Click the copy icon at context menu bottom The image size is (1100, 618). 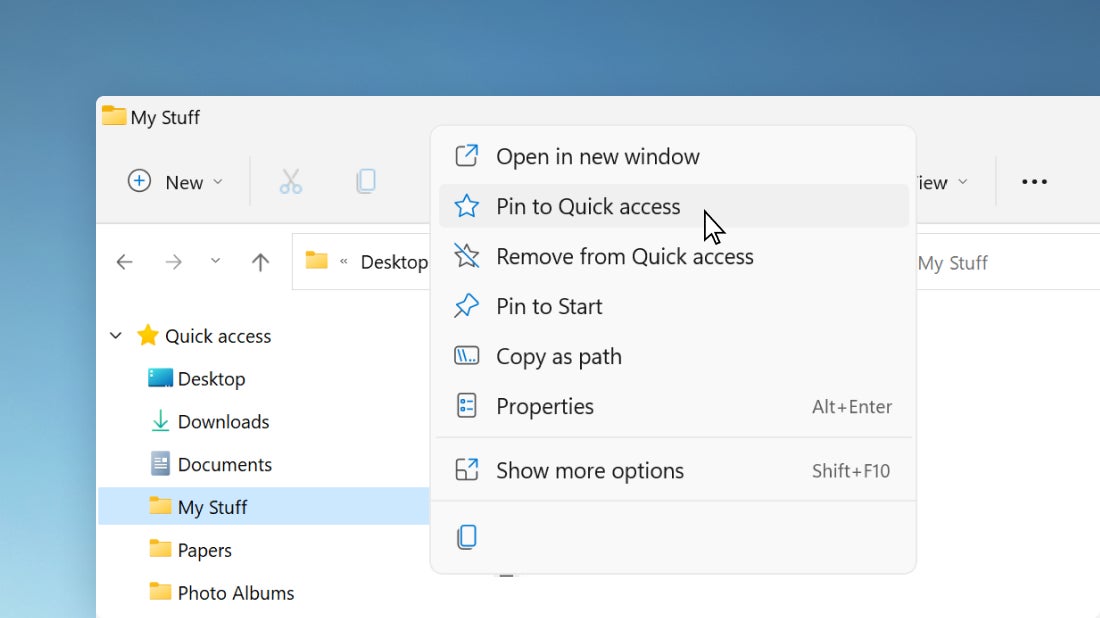(467, 537)
